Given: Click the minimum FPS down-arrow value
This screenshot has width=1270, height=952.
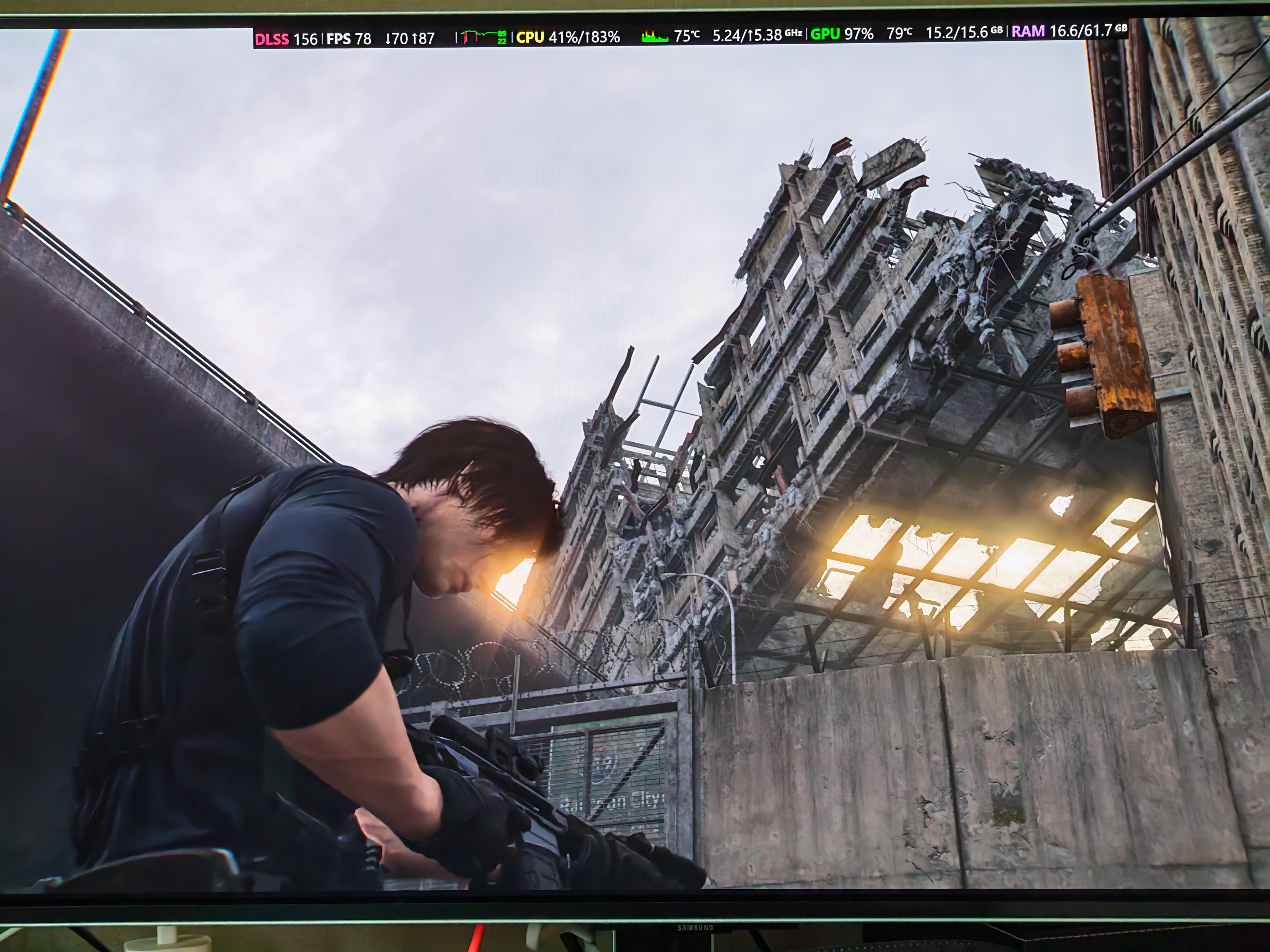Looking at the screenshot, I should coord(396,39).
